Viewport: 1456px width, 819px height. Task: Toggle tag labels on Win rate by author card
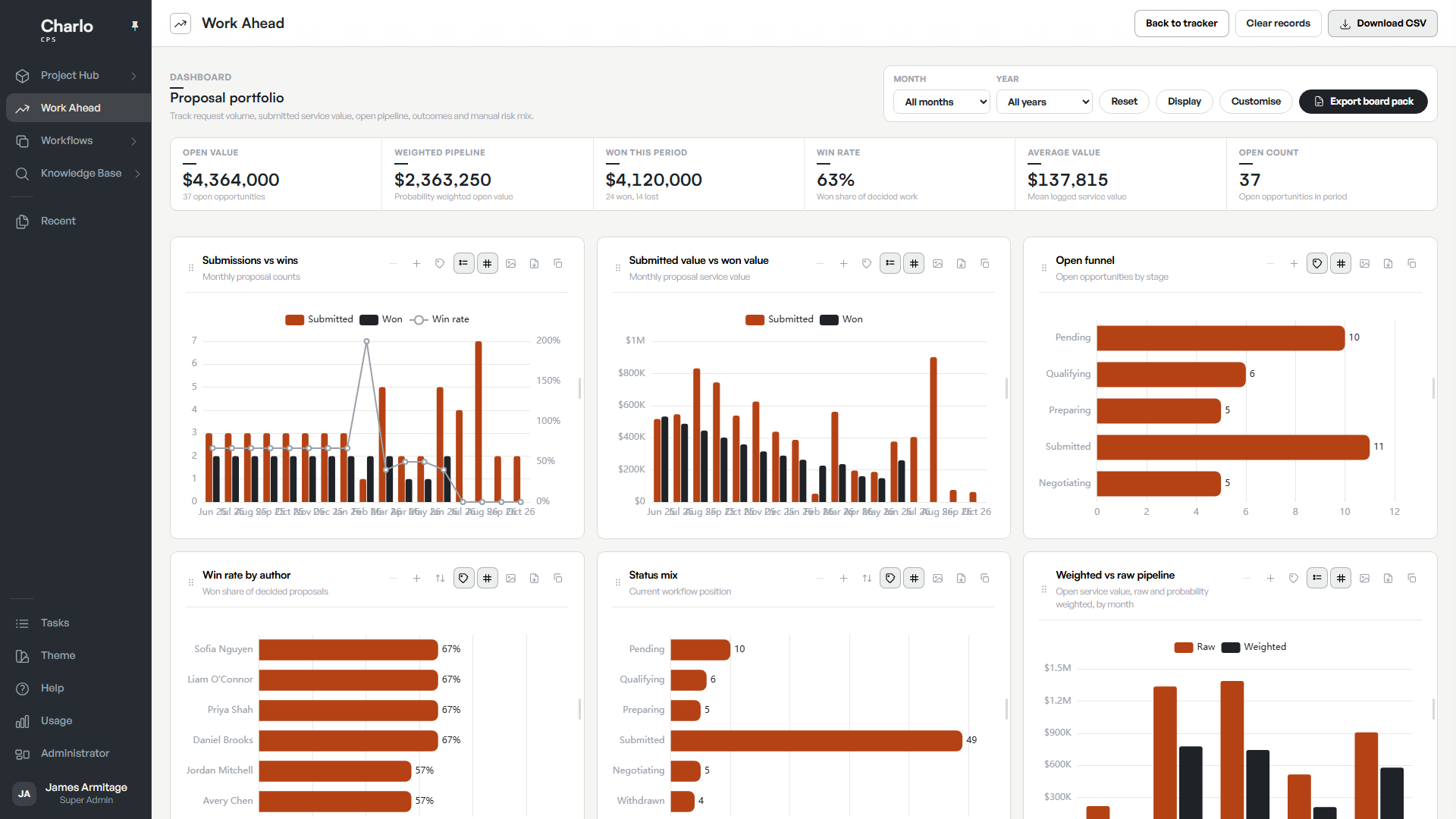[463, 579]
